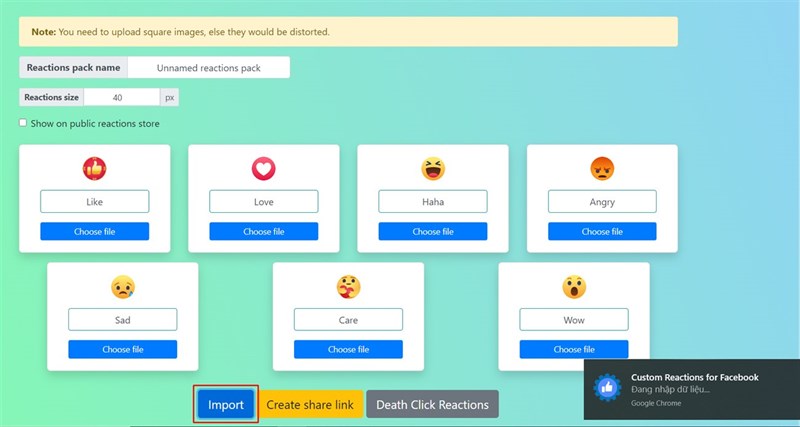
Task: Choose file for the Like reaction
Action: coord(94,231)
